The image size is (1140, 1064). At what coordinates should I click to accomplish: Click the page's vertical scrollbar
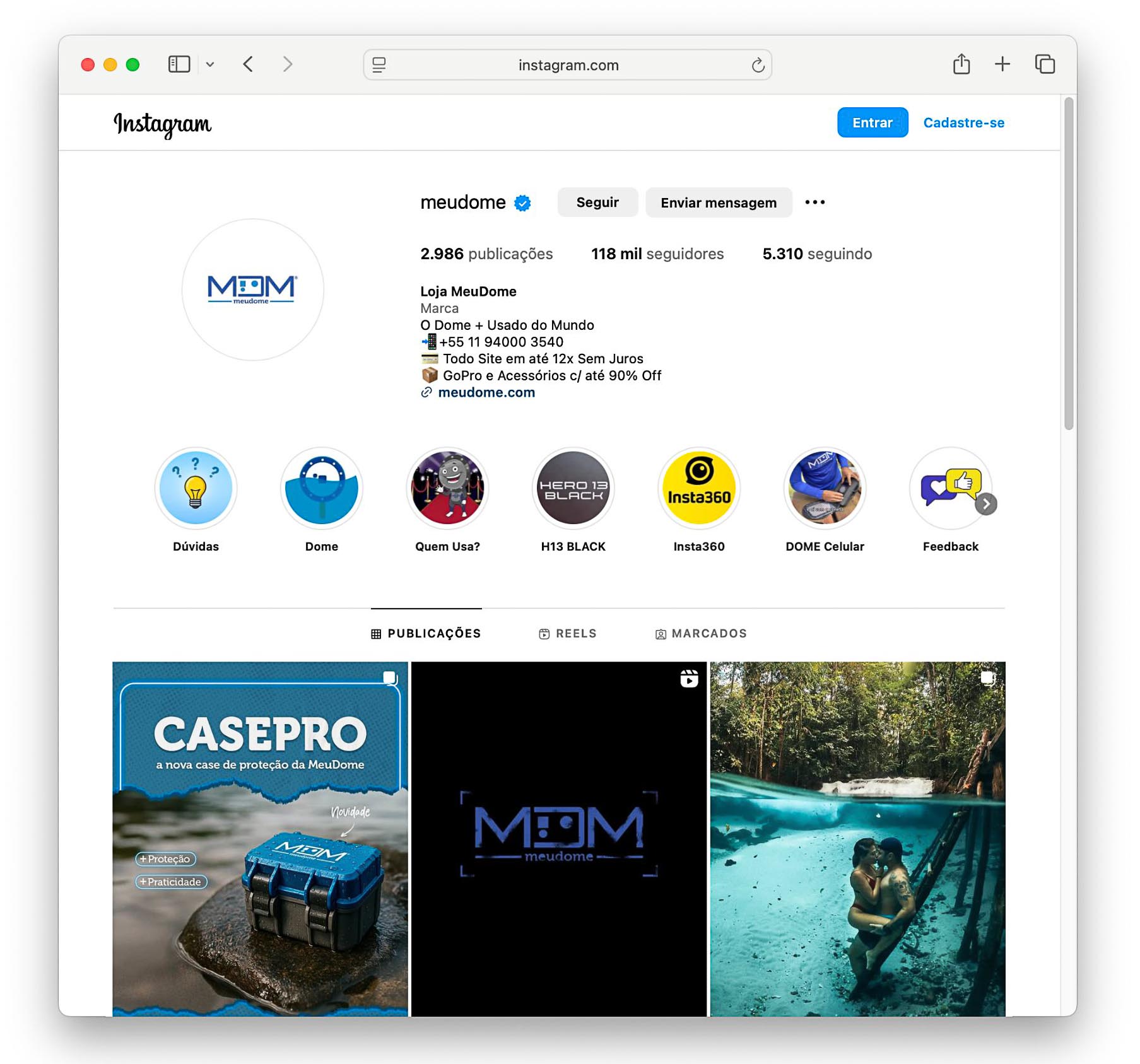pos(1068,263)
